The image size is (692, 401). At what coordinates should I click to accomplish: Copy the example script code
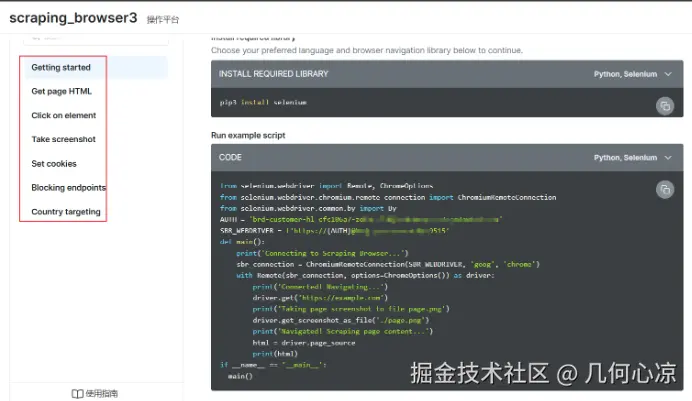tap(665, 190)
